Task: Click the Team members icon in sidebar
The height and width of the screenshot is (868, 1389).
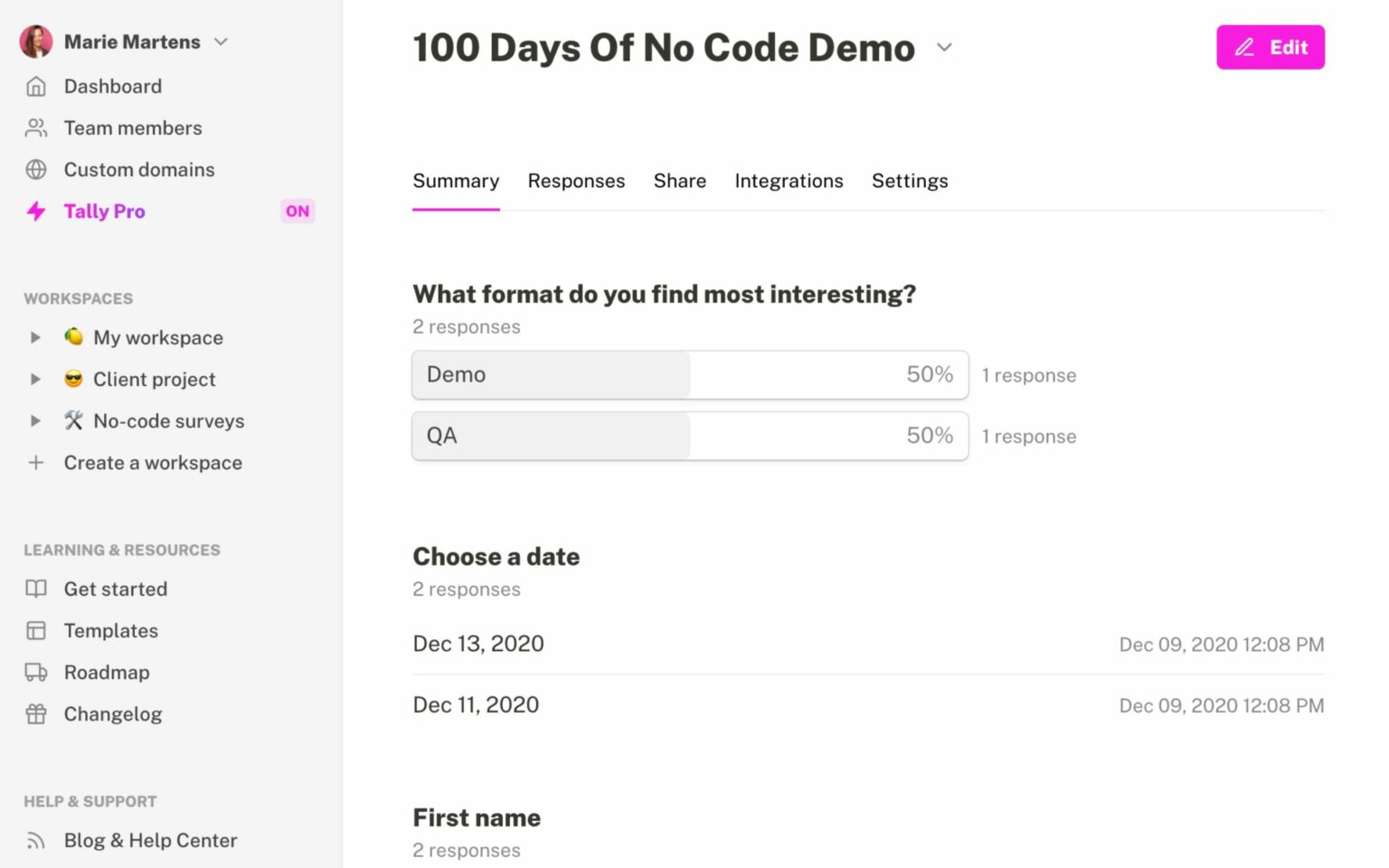Action: tap(36, 127)
